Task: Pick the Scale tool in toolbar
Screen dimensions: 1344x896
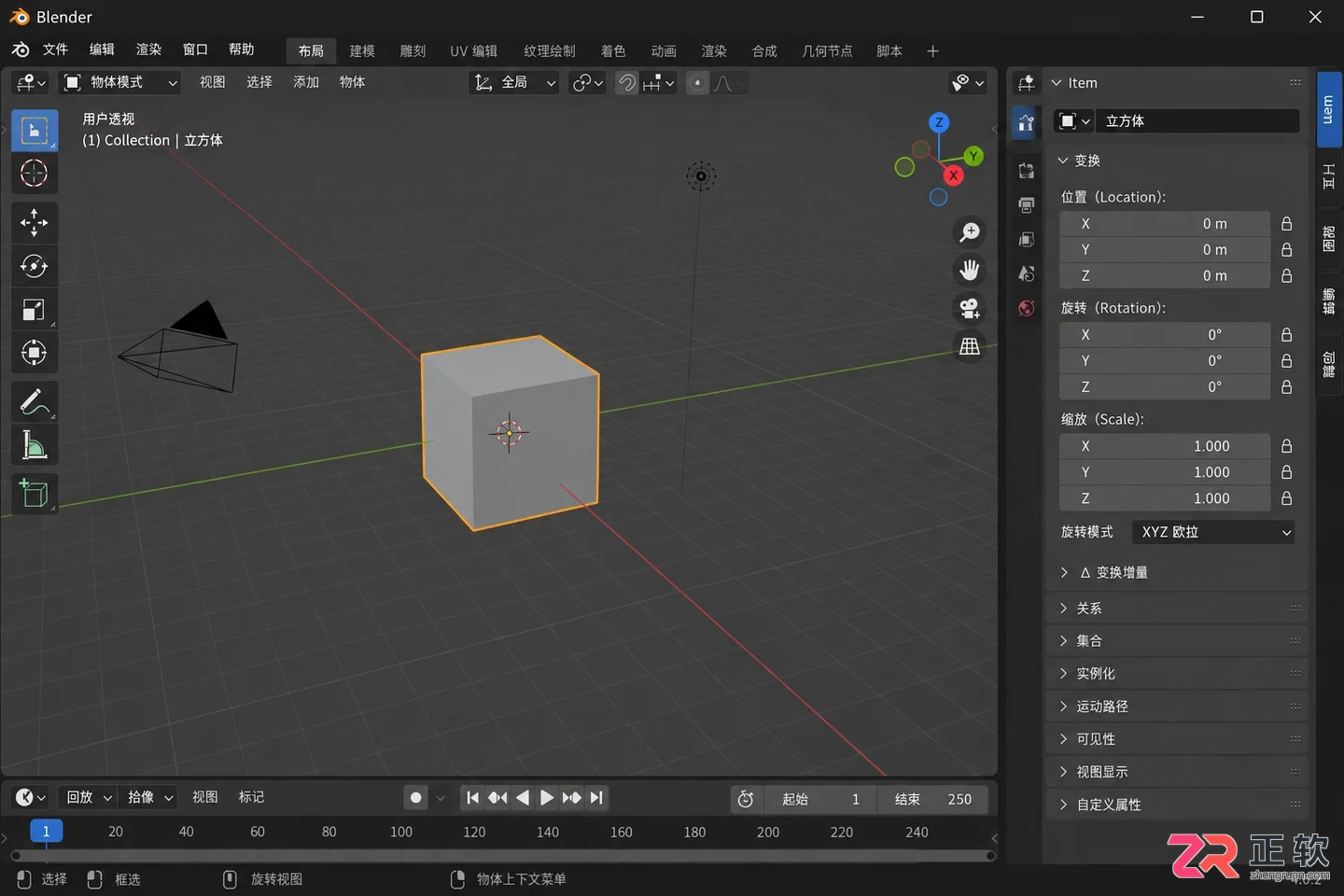Action: click(35, 310)
